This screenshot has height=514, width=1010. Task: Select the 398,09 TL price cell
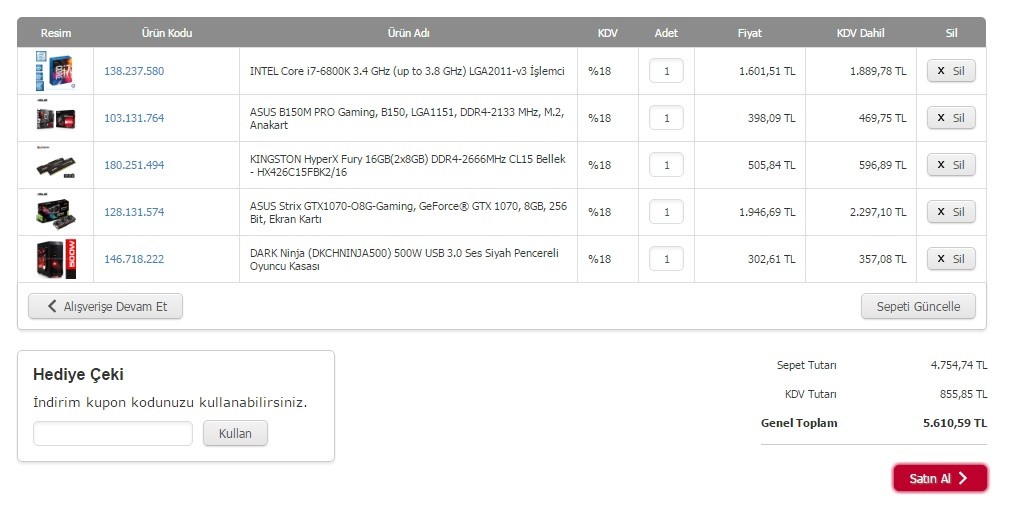[x=771, y=118]
